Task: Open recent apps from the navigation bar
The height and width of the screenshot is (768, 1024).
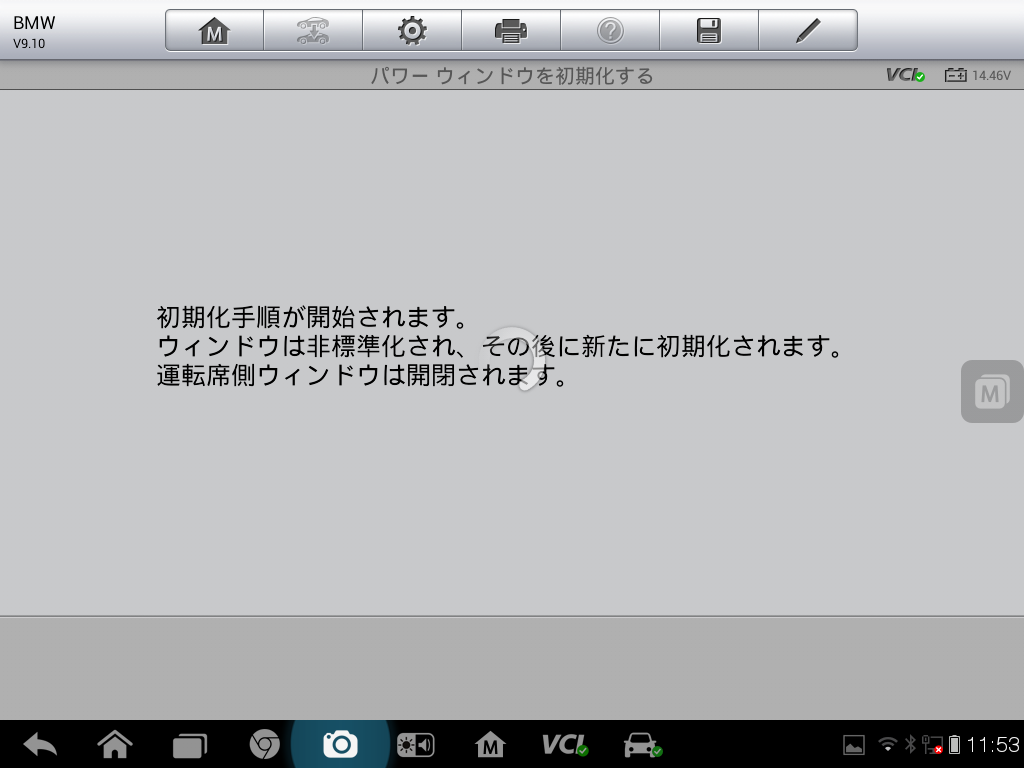Action: (189, 743)
